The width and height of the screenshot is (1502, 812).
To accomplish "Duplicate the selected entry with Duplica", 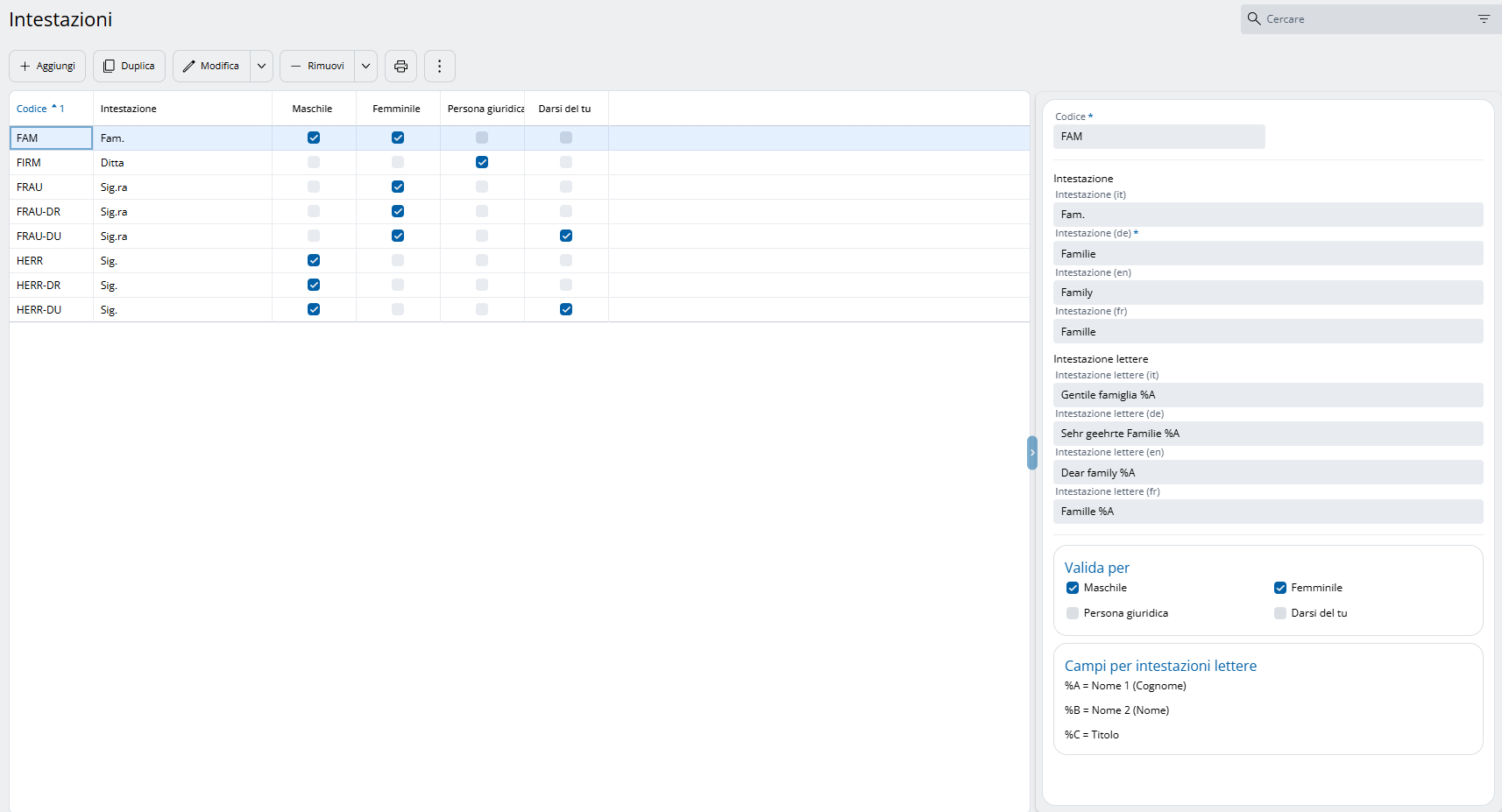I will (129, 67).
